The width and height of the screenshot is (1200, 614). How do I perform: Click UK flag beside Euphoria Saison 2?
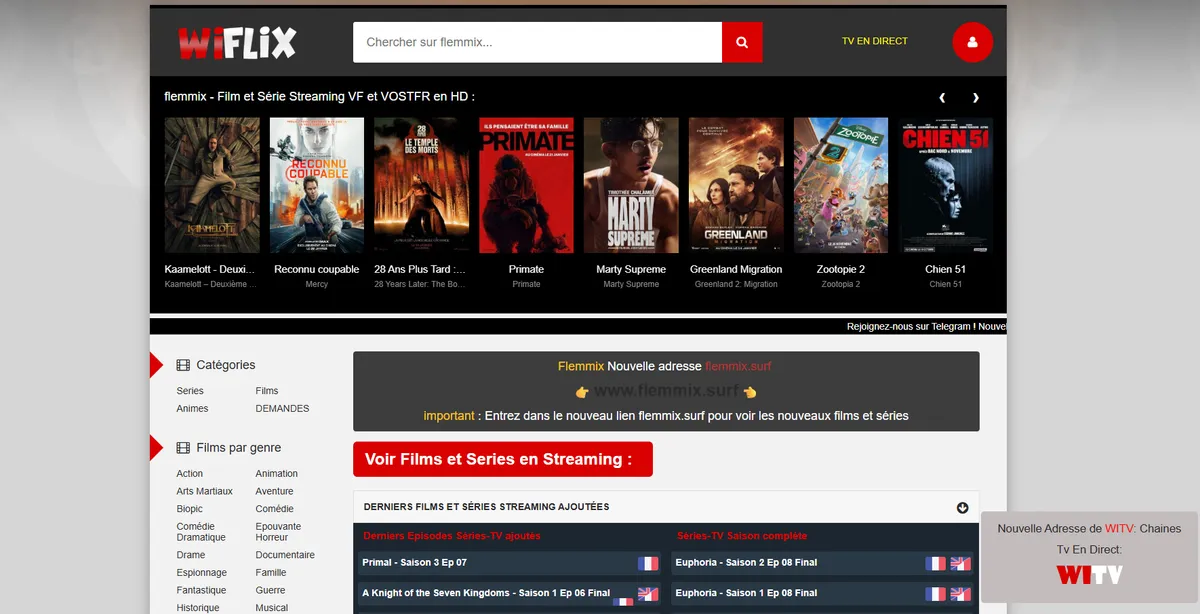pos(960,563)
